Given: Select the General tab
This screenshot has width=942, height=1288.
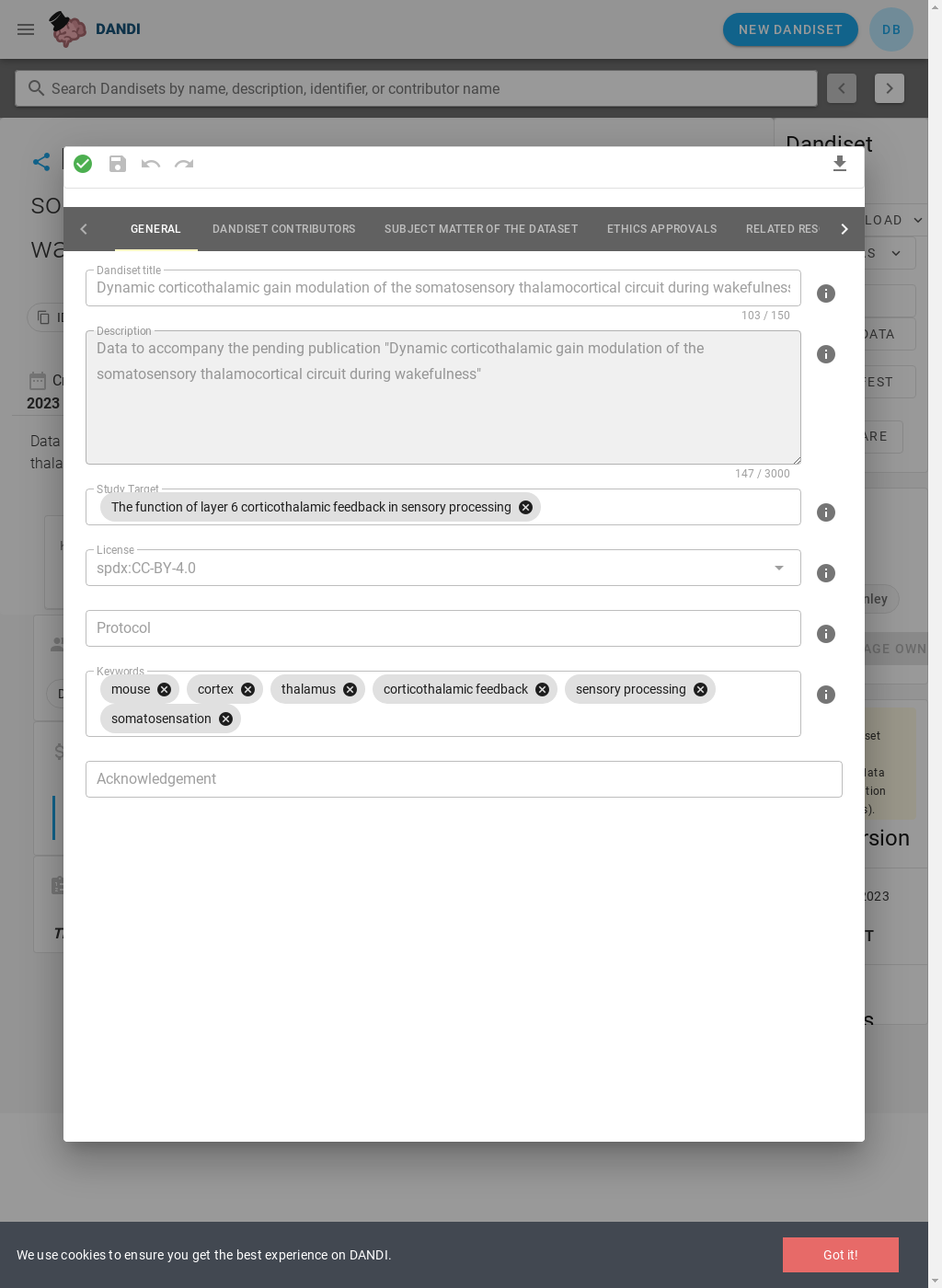Looking at the screenshot, I should [155, 229].
